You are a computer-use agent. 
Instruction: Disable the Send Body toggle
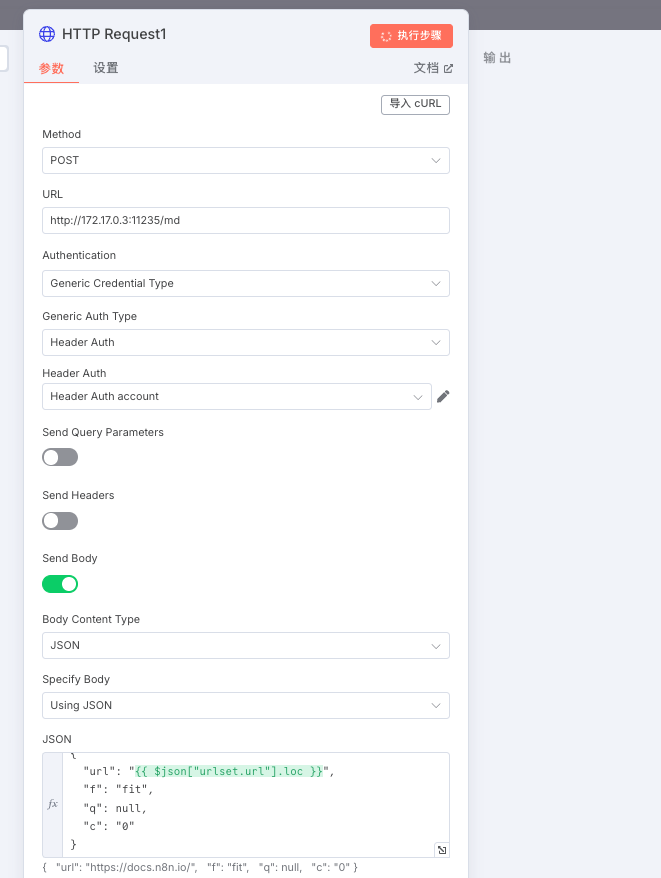tap(60, 584)
